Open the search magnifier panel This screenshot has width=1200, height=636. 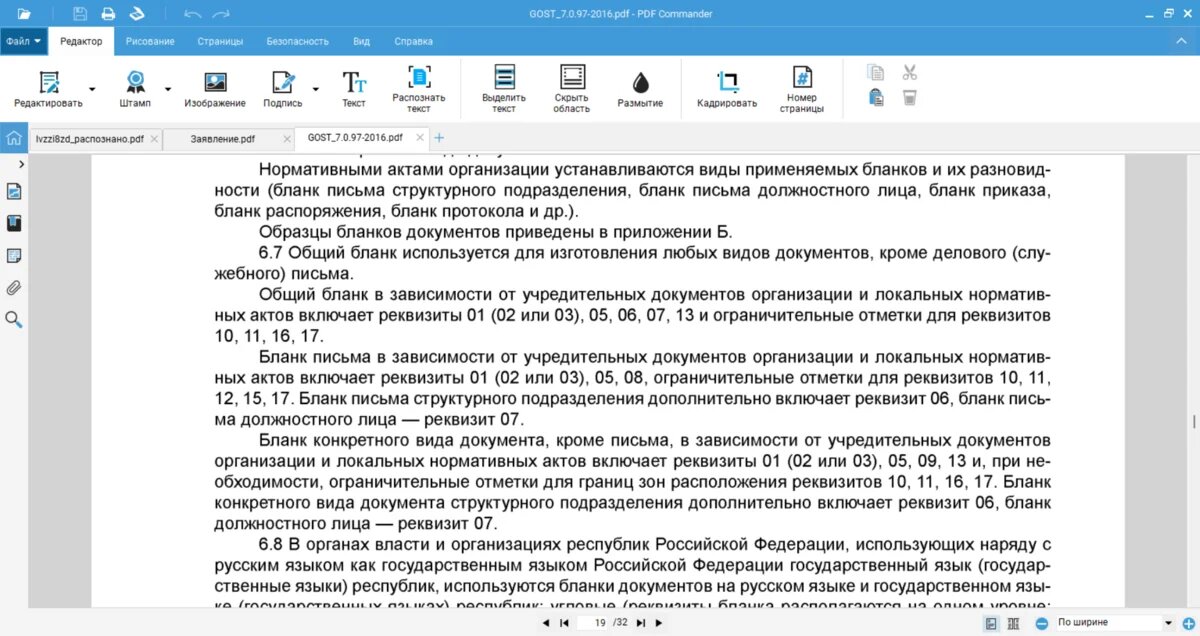[x=14, y=320]
